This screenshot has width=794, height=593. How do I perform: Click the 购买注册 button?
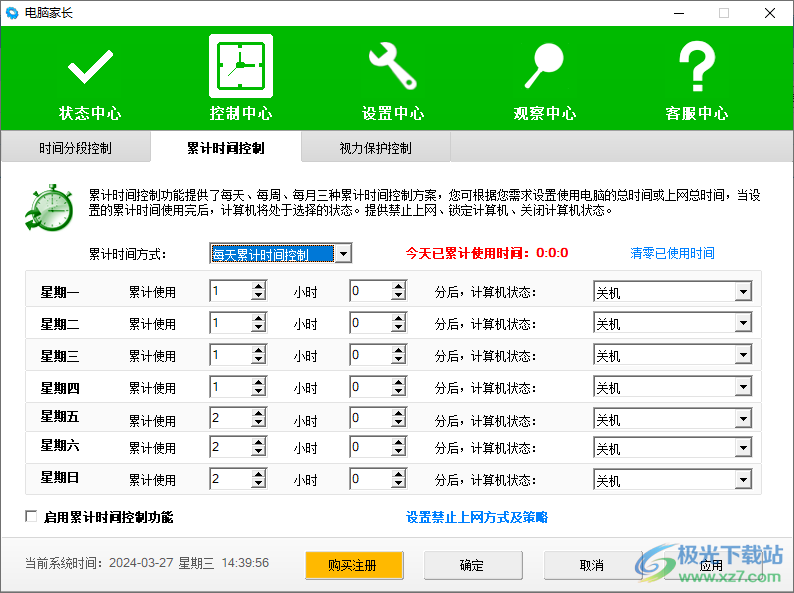coord(354,565)
